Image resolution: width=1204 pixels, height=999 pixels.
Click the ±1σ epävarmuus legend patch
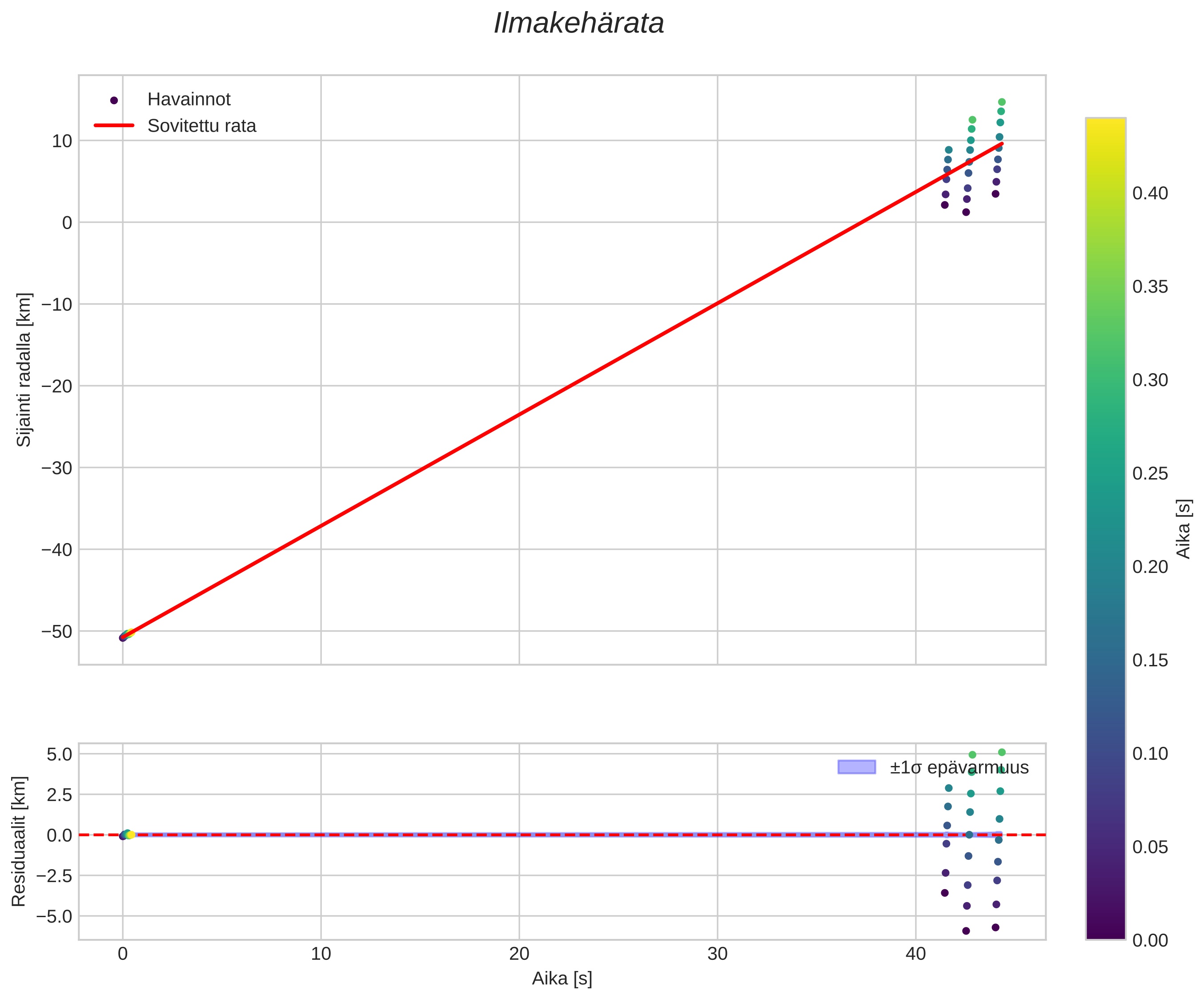point(857,767)
